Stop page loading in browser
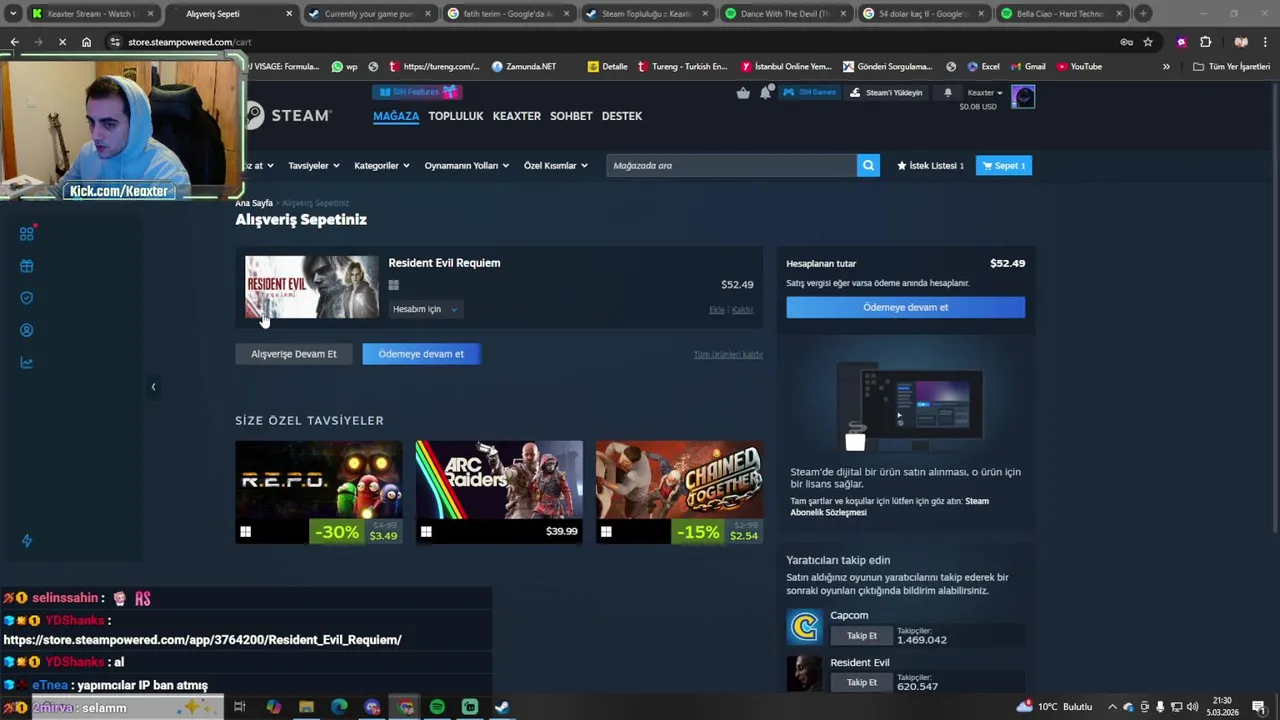 tap(61, 42)
